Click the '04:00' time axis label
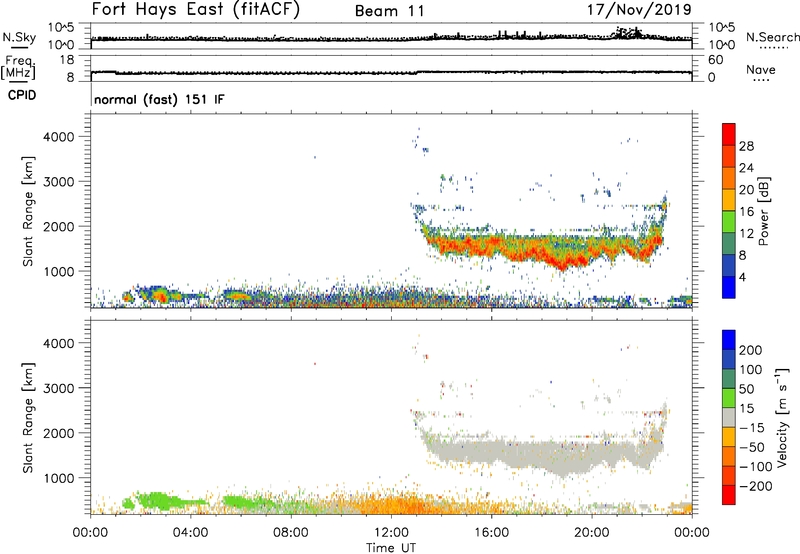Viewport: 800px width, 554px height. [191, 533]
